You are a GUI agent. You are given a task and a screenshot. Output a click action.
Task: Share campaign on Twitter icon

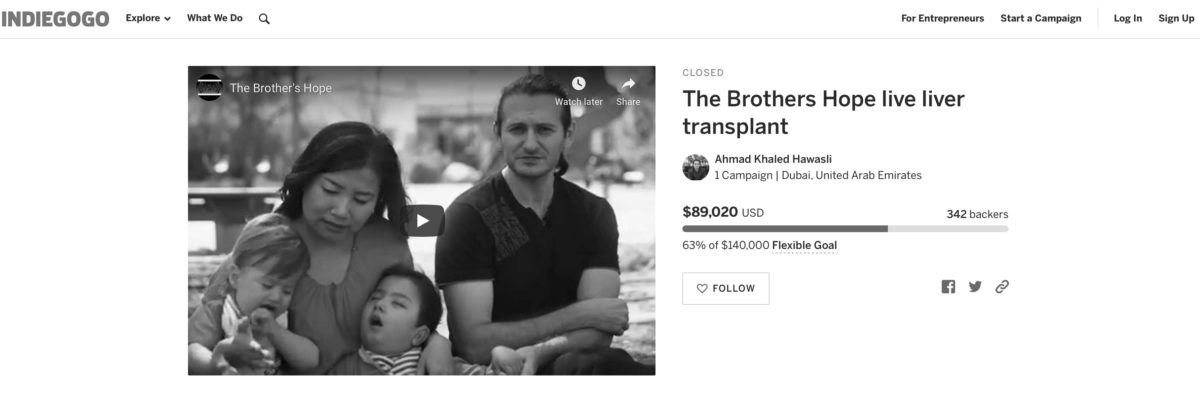(x=975, y=287)
